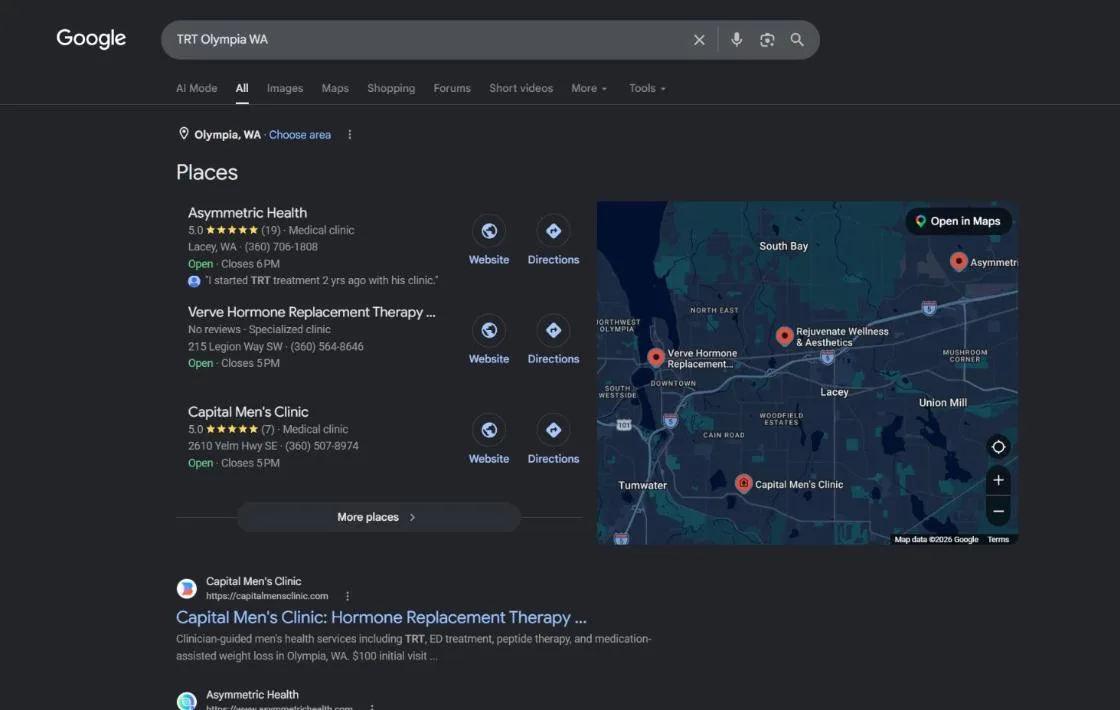Click Capital Men's Clinic result favicon
1120x710 pixels.
tap(186, 588)
